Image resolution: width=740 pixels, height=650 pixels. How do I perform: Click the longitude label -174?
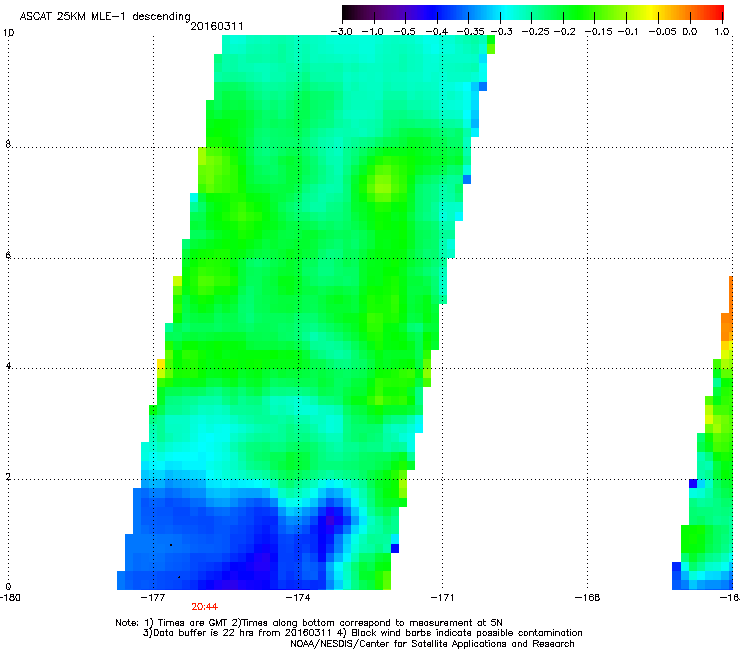[x=298, y=598]
